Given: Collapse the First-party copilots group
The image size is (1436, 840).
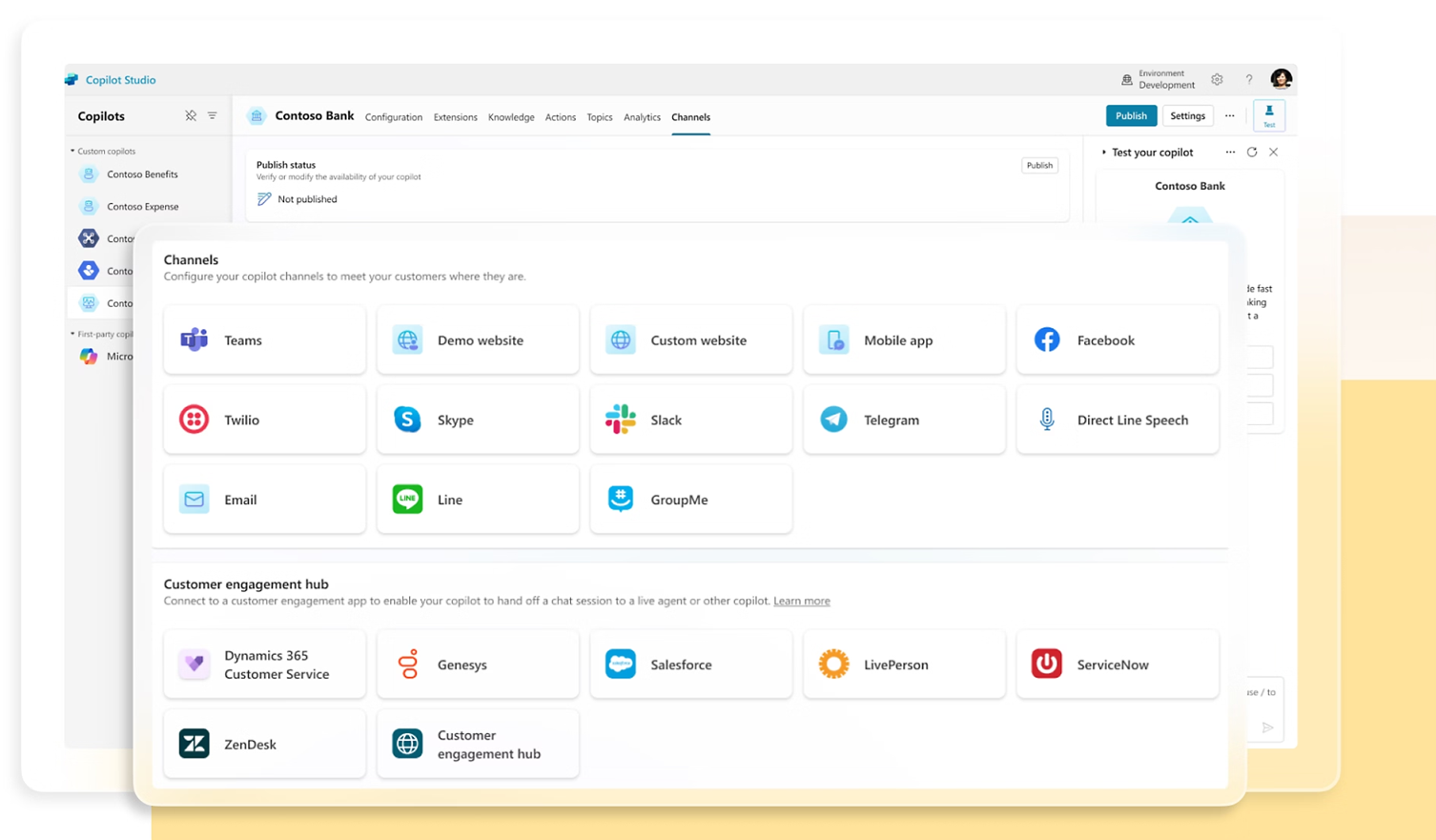Looking at the screenshot, I should pyautogui.click(x=72, y=334).
